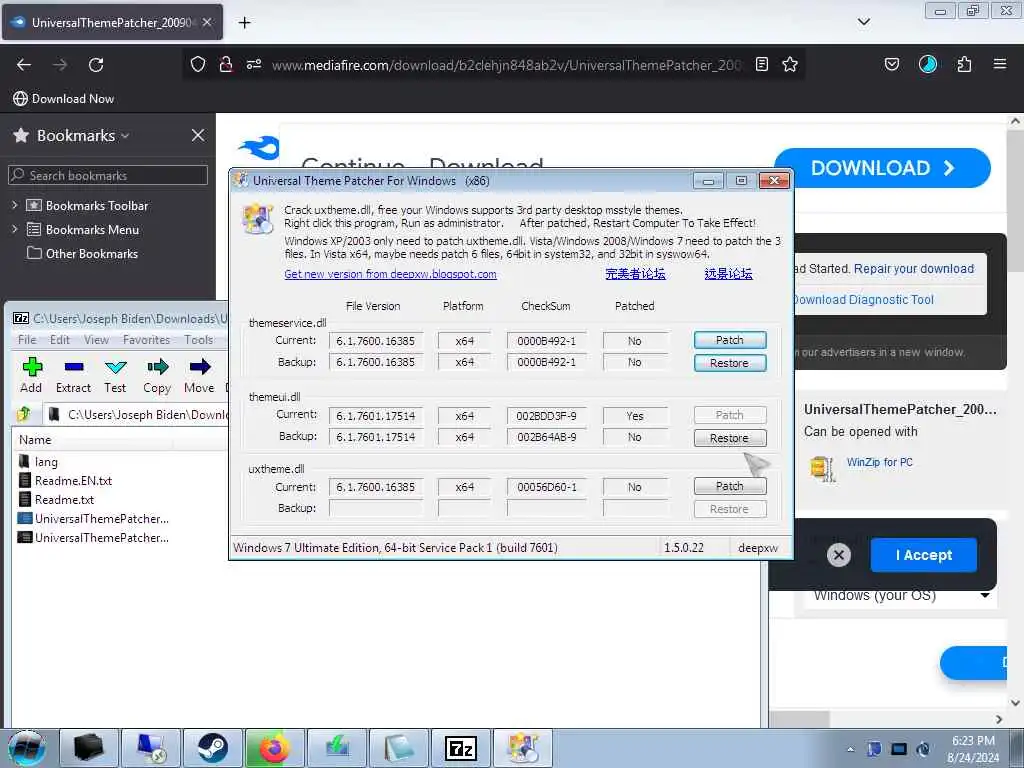Open the Windows (your OS) dropdown
Viewport: 1024px width, 768px height.
[x=900, y=596]
